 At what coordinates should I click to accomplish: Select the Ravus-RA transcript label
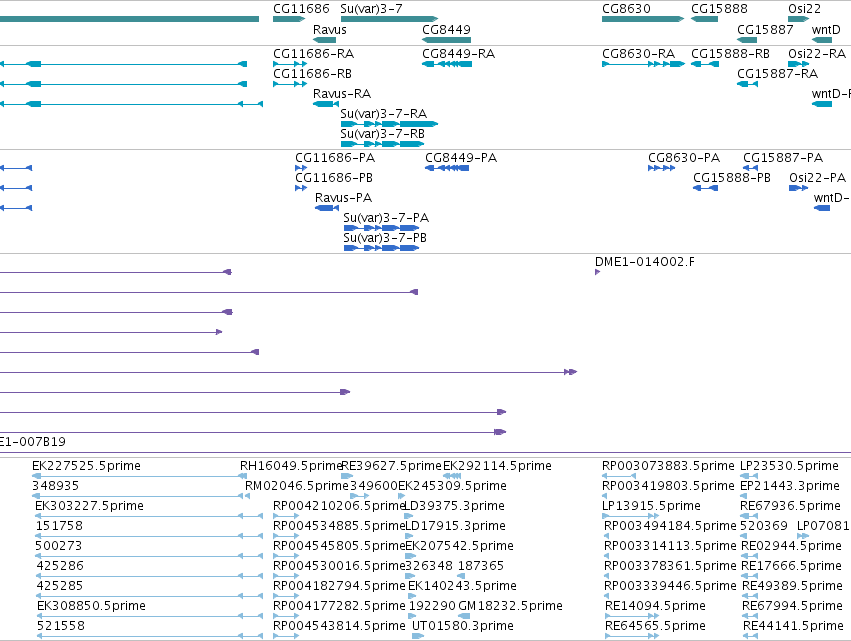[x=342, y=94]
